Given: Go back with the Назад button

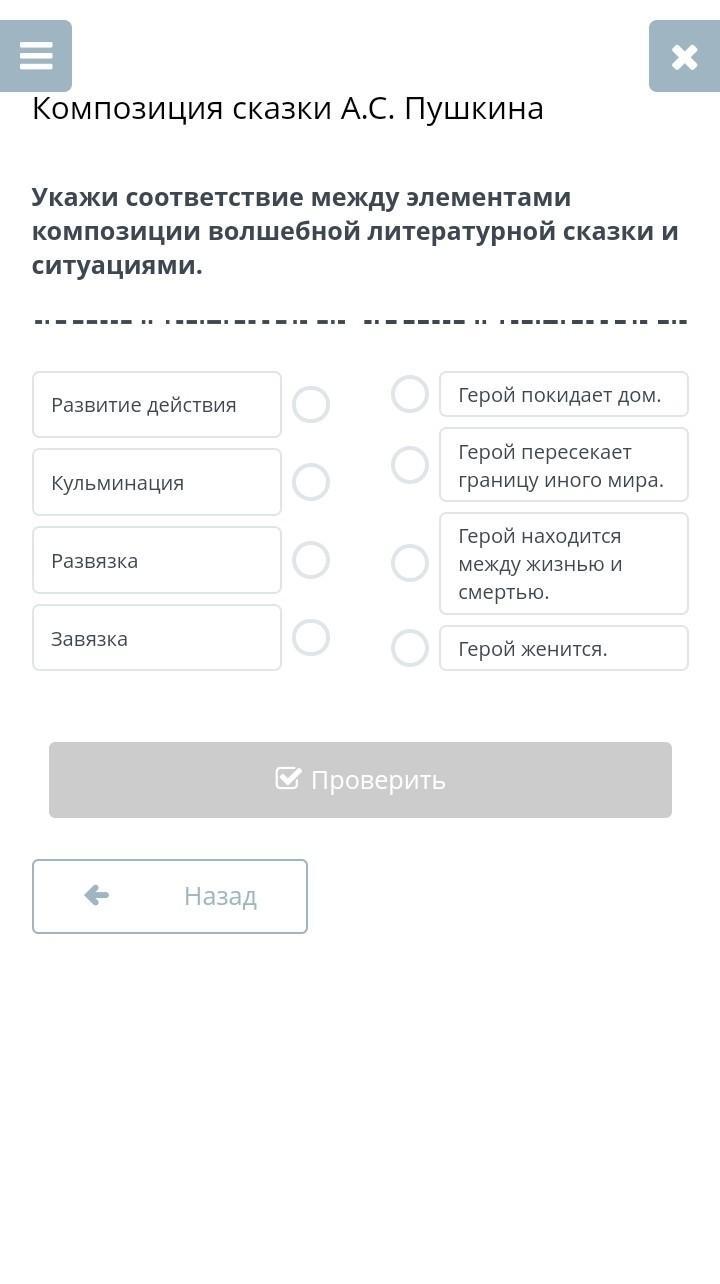Looking at the screenshot, I should point(170,896).
